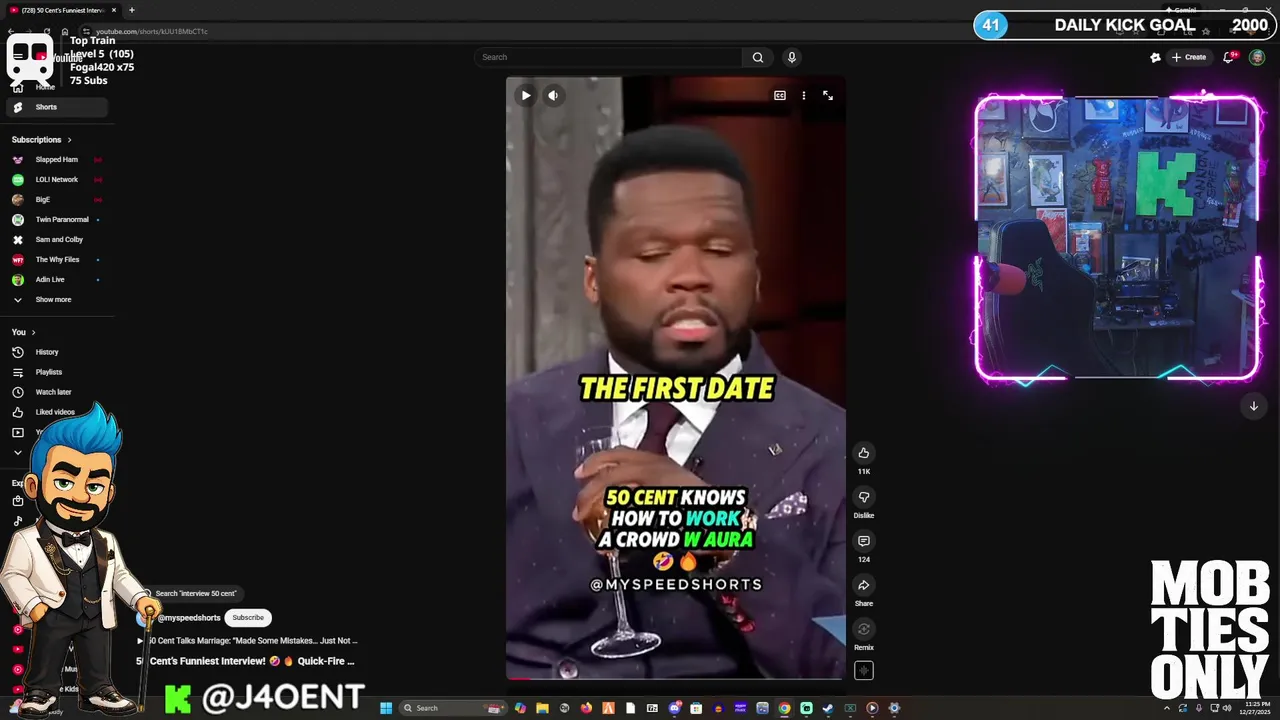Switch to Chrome in taskbar
The height and width of the screenshot is (720, 1280).
[x=784, y=708]
